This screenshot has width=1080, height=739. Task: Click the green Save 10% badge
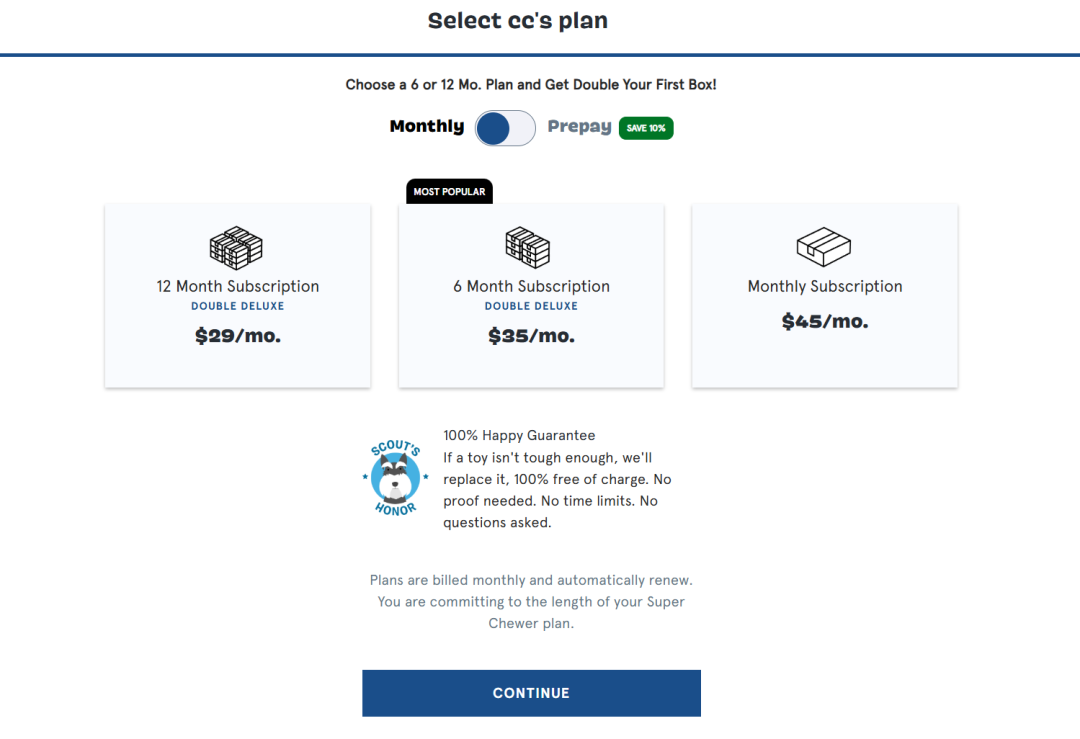click(x=646, y=128)
